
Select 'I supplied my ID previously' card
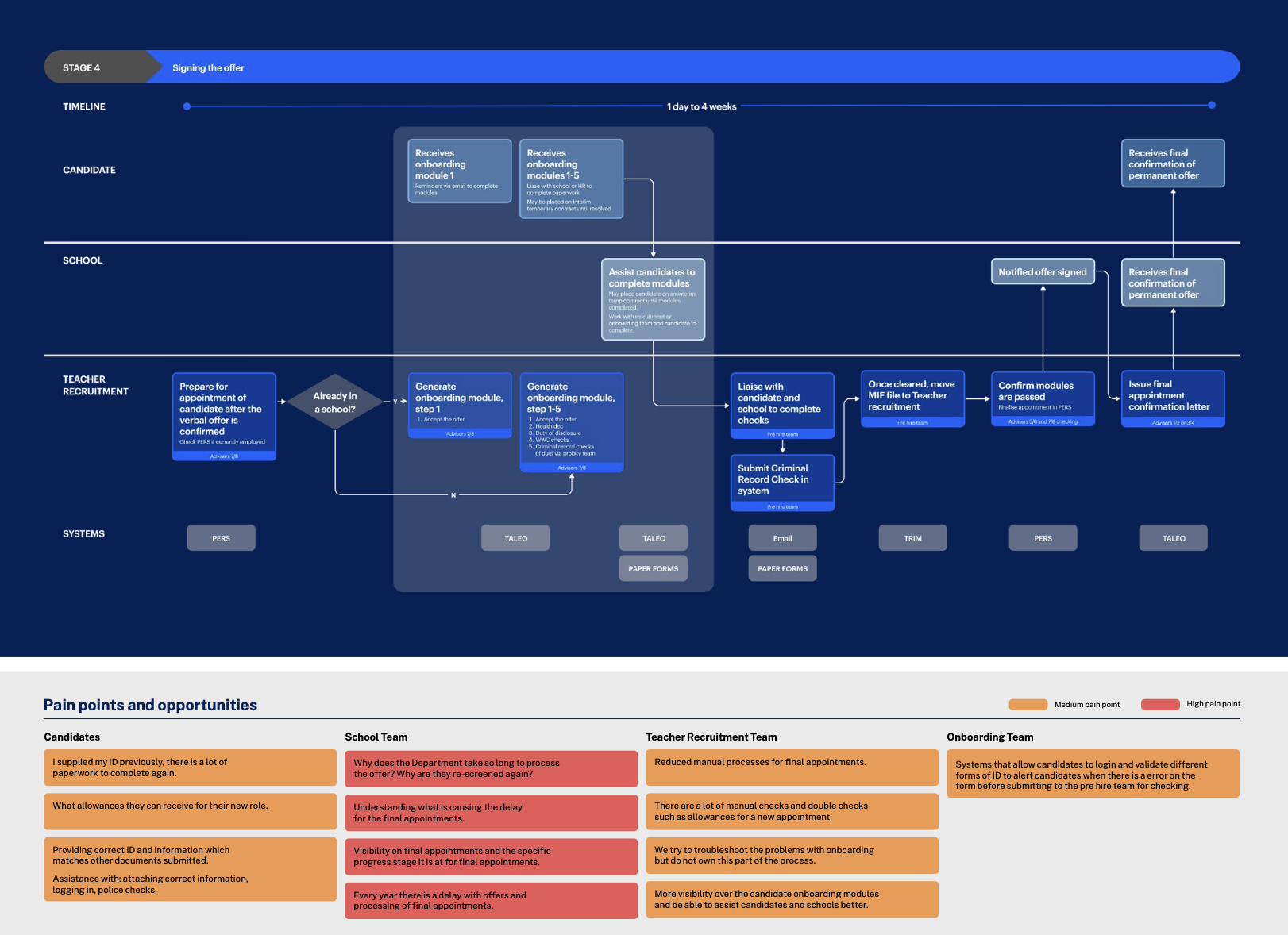tap(191, 768)
